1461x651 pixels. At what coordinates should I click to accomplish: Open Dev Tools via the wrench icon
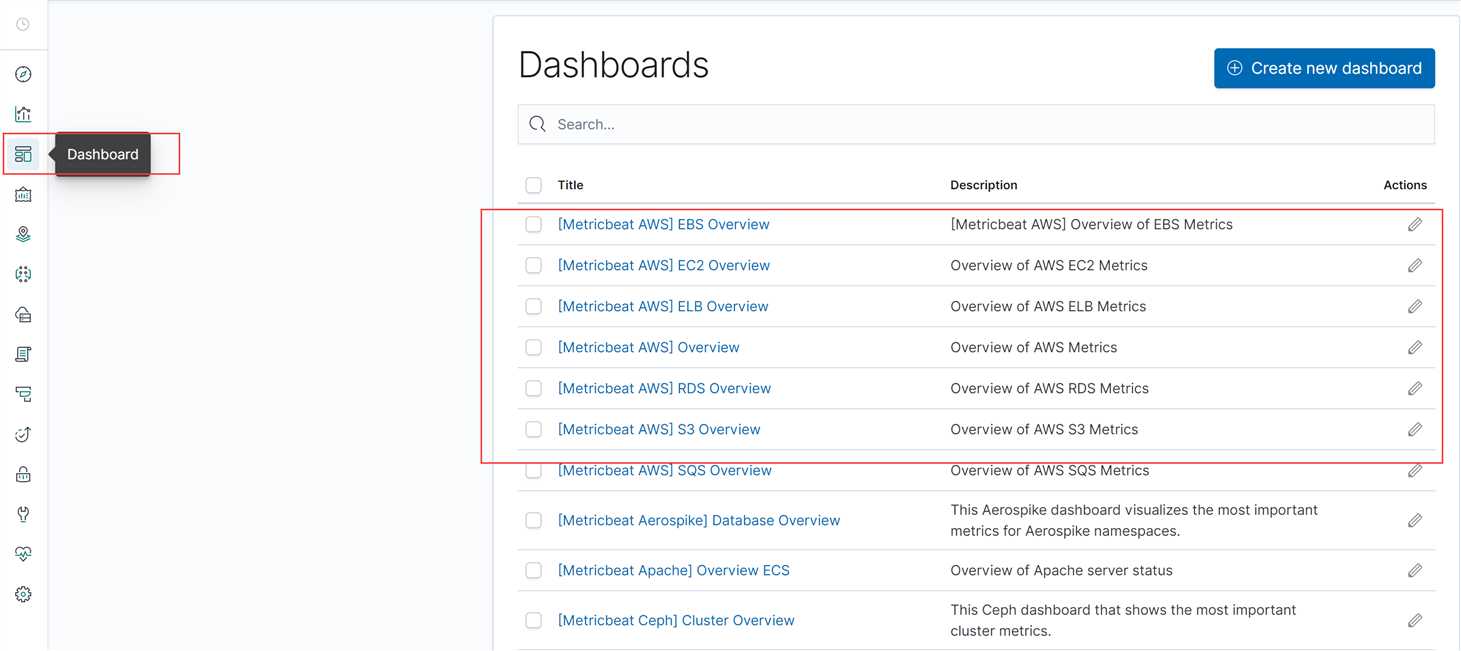(x=23, y=514)
